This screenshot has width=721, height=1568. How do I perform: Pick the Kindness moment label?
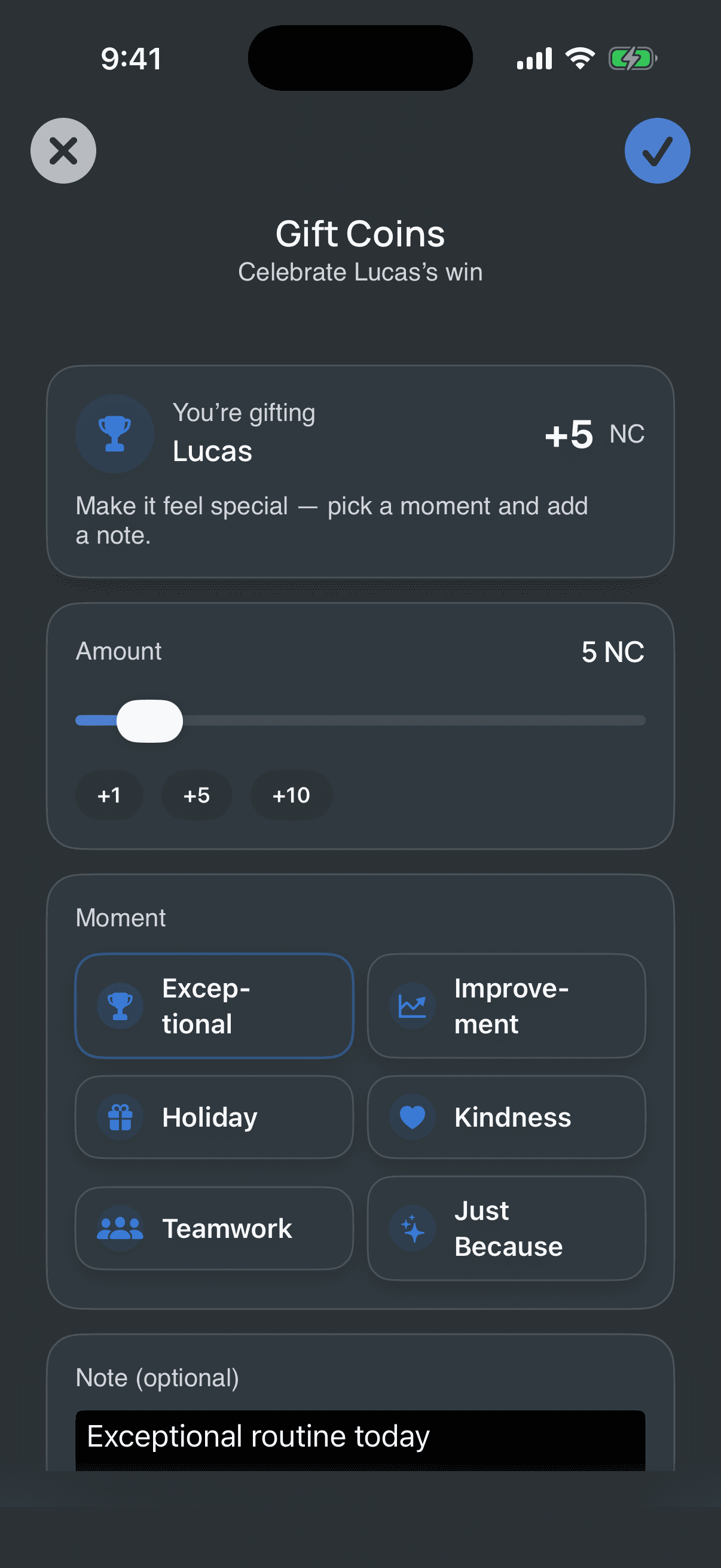(x=512, y=1117)
